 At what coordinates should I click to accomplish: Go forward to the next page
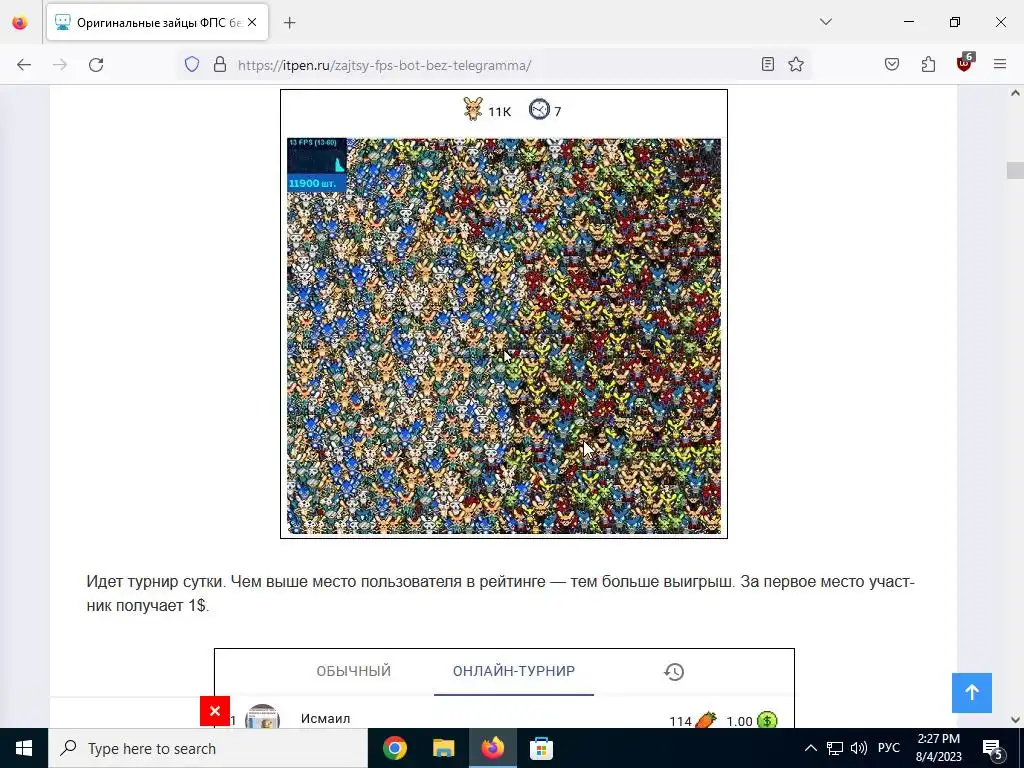60,65
